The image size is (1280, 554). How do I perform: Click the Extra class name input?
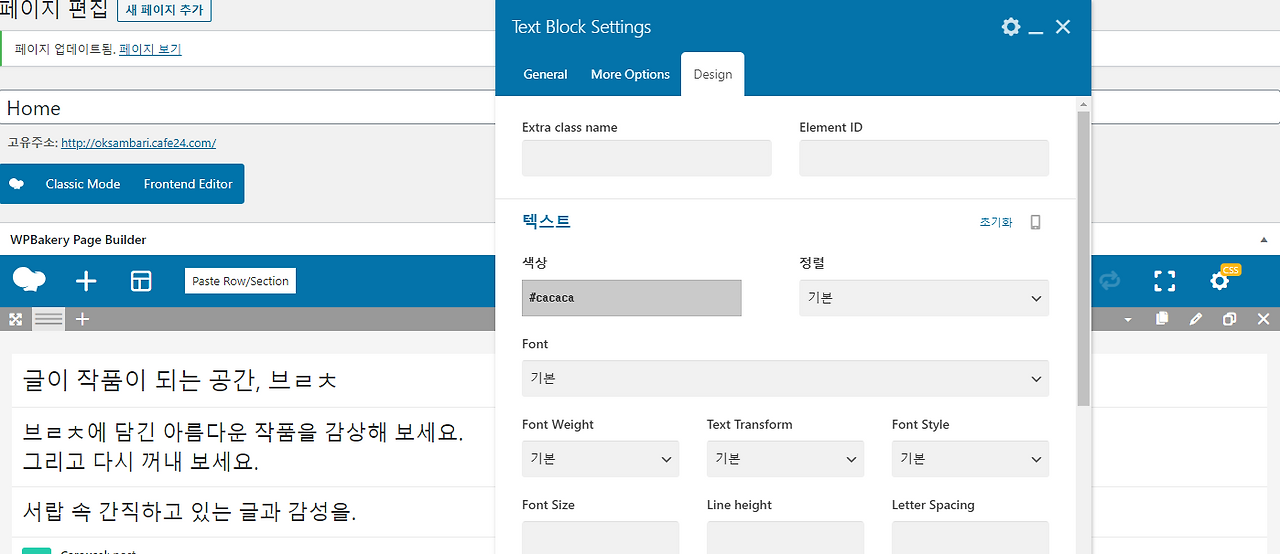click(x=647, y=158)
